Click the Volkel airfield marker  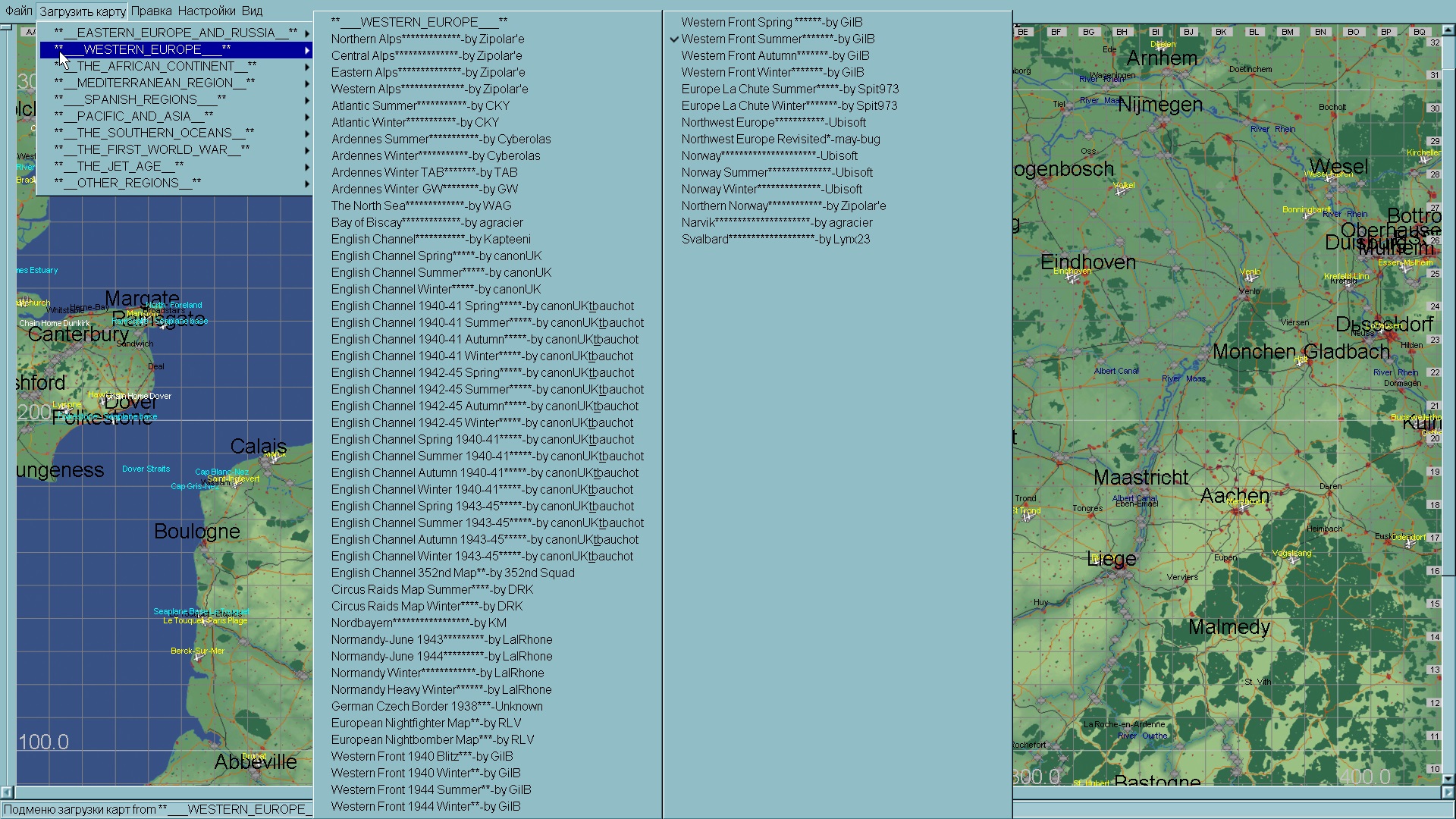pos(1120,192)
